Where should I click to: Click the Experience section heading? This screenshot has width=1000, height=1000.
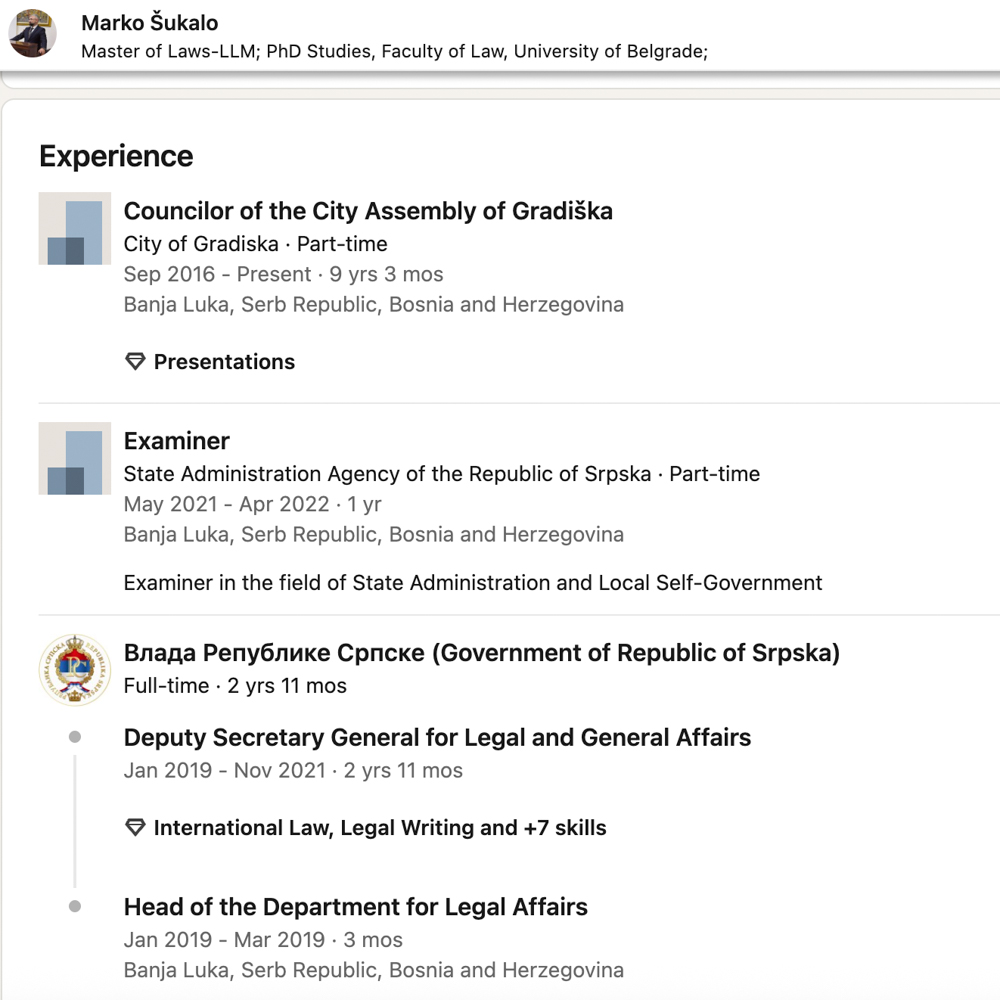tap(116, 156)
